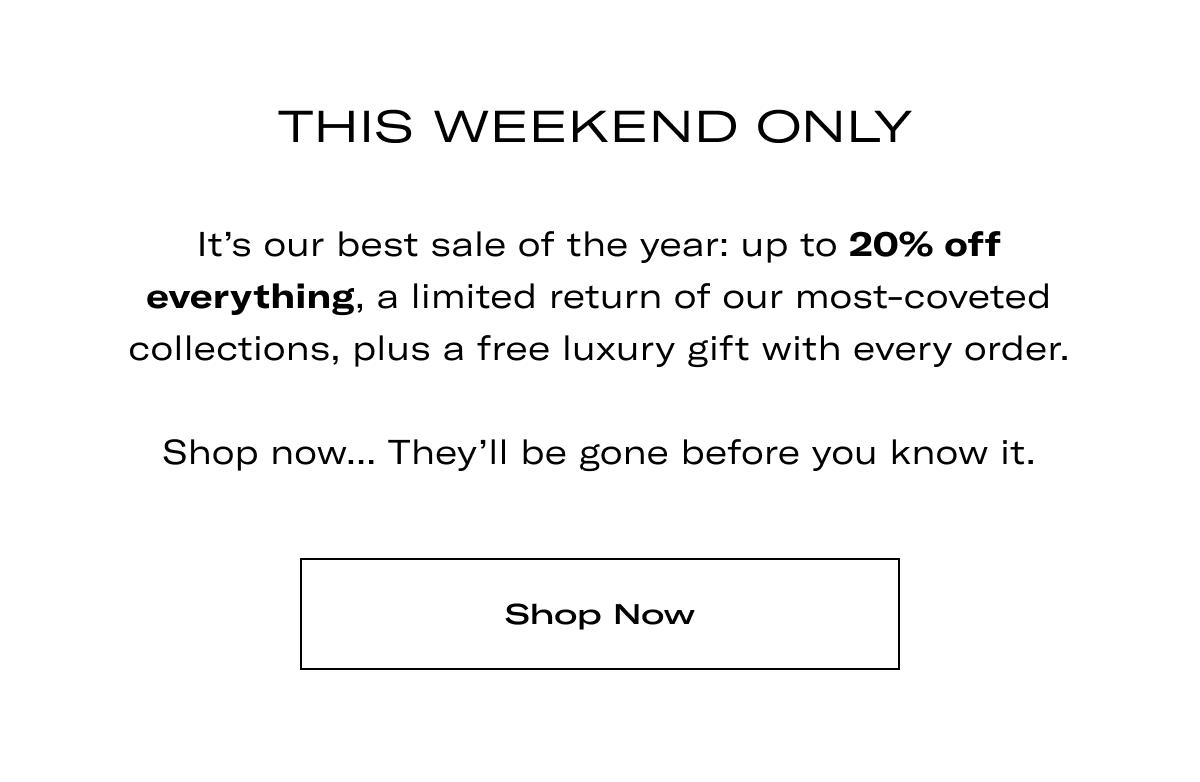Click the words "with every order"
Viewport: 1200px width, 782px height.
coord(915,349)
